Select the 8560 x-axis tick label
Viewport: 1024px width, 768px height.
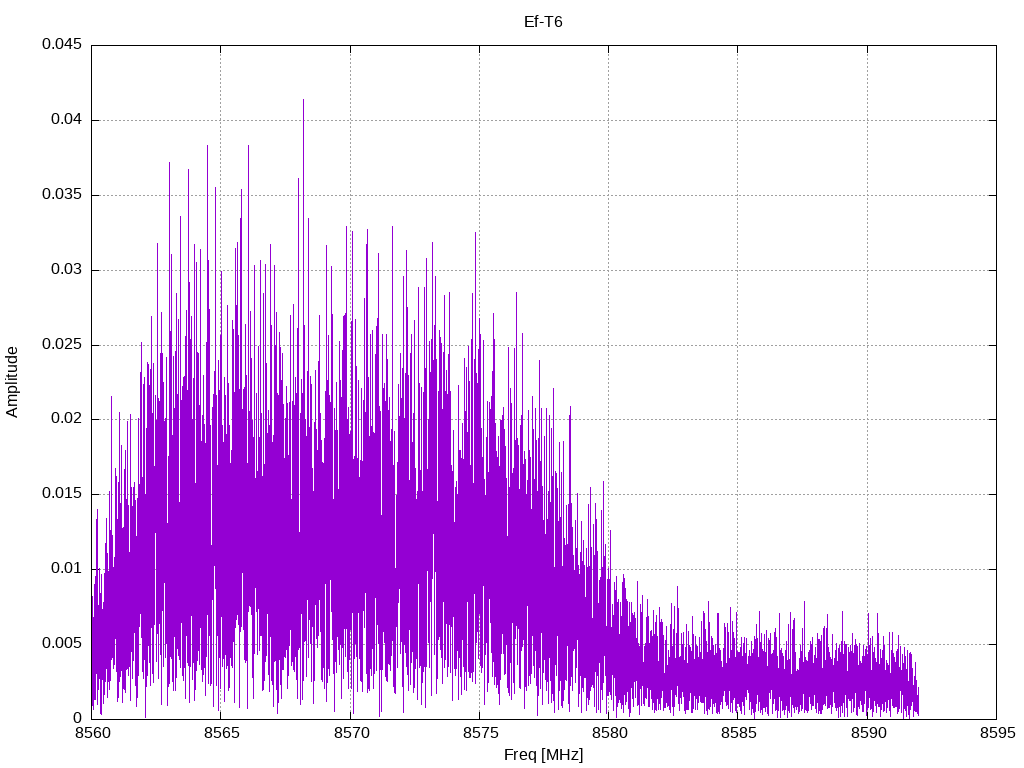coord(92,733)
